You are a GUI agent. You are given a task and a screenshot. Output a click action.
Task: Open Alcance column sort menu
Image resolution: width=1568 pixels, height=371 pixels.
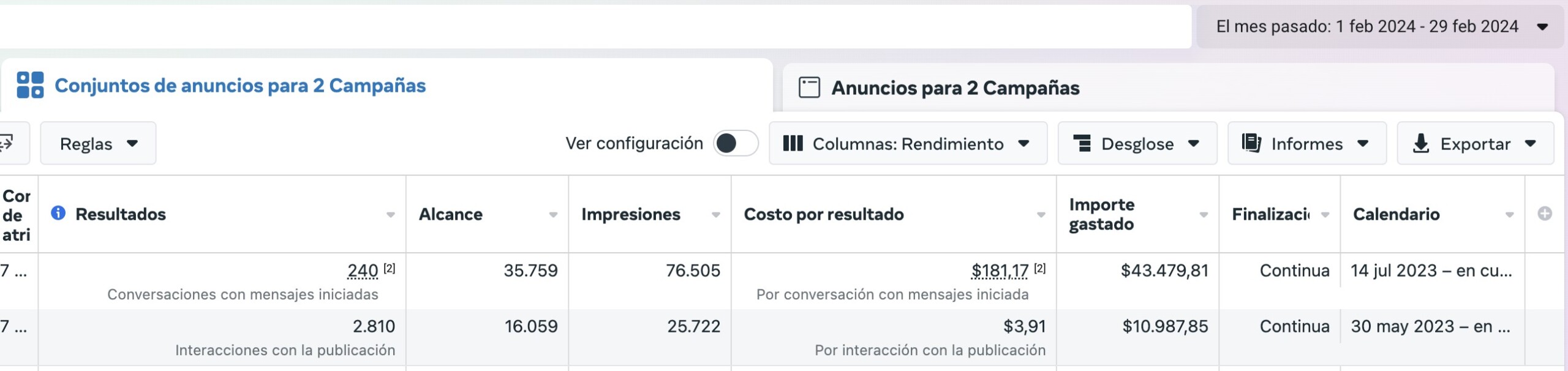coord(553,215)
